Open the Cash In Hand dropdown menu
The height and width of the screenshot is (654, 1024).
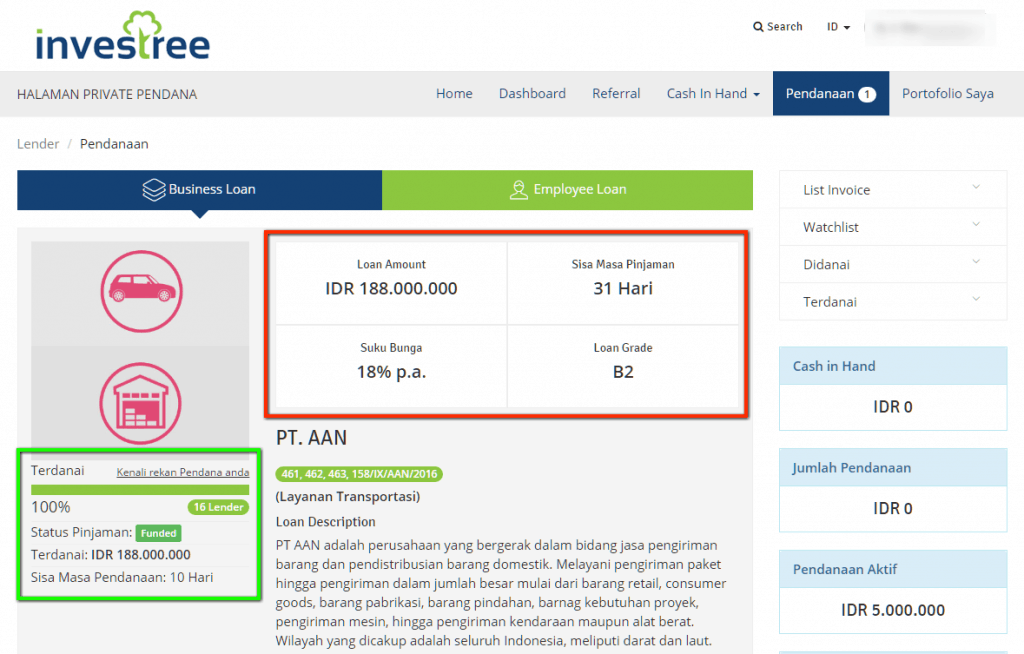[x=712, y=93]
